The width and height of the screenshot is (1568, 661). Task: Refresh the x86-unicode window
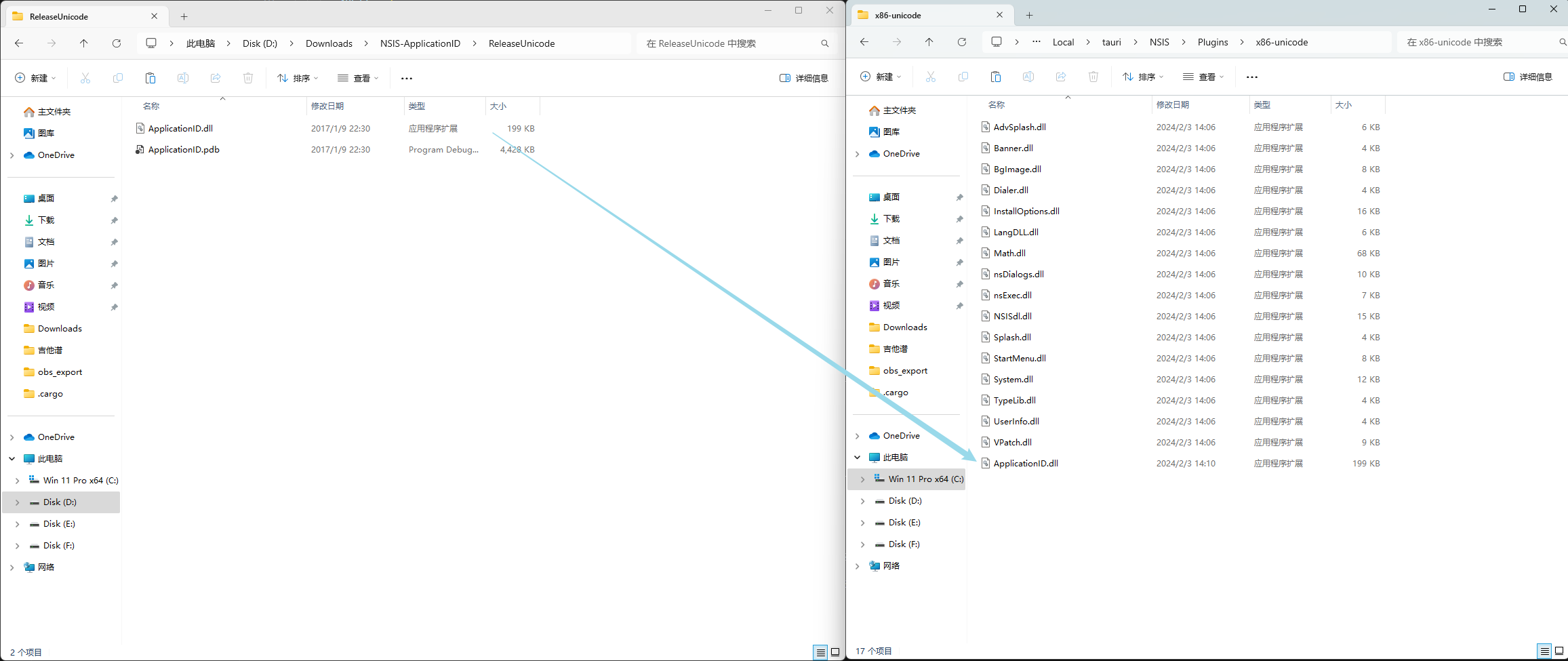click(x=962, y=42)
